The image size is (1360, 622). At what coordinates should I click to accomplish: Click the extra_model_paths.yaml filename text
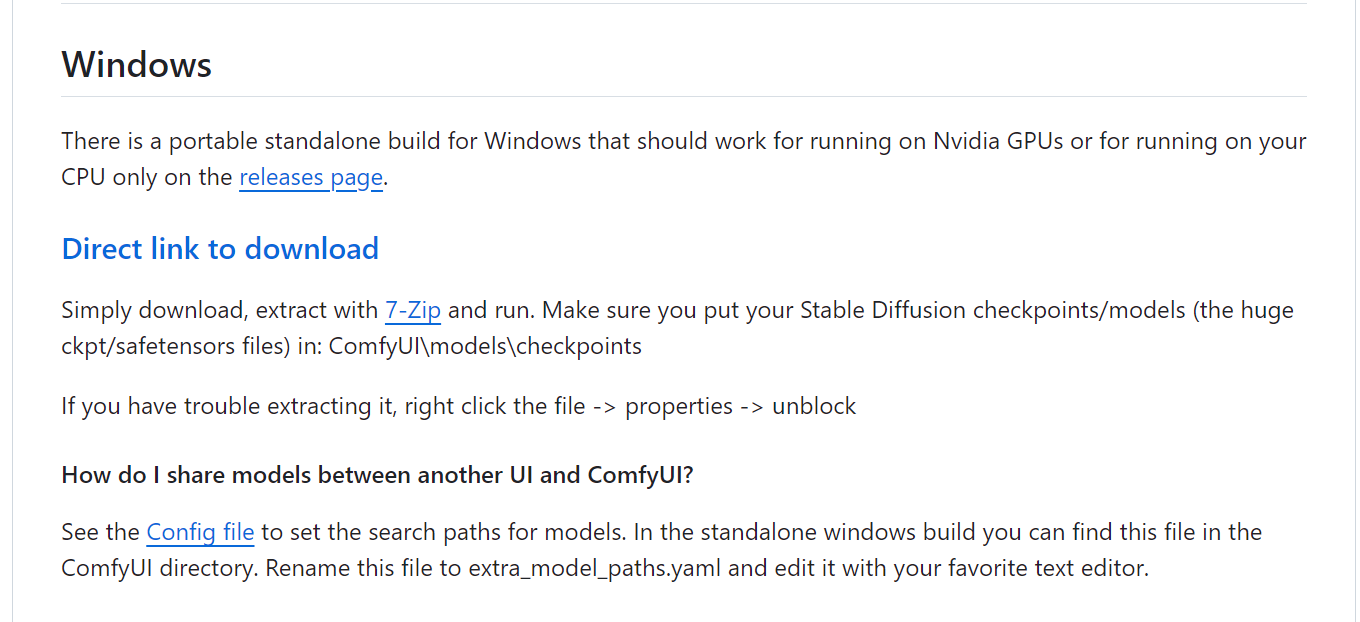tap(598, 569)
